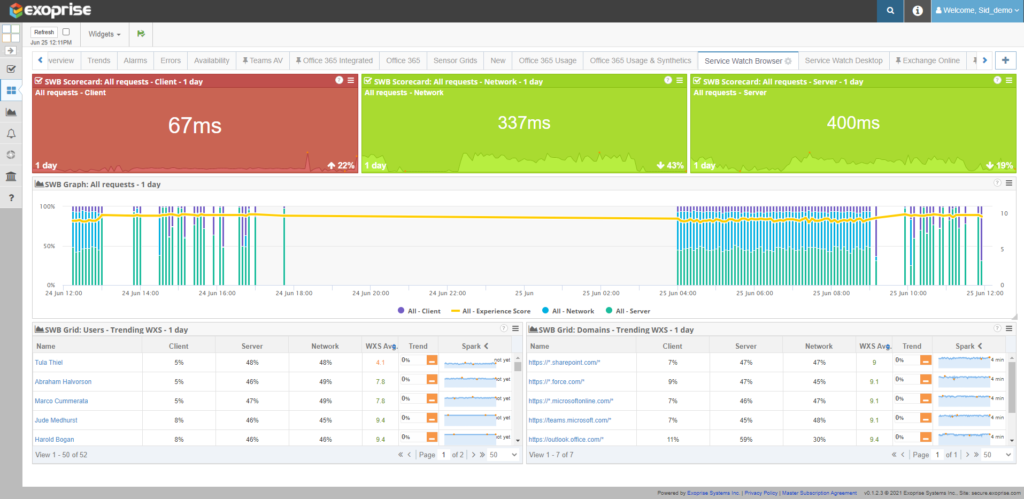Toggle the All - Network legend series
The image size is (1024, 499).
click(x=568, y=311)
